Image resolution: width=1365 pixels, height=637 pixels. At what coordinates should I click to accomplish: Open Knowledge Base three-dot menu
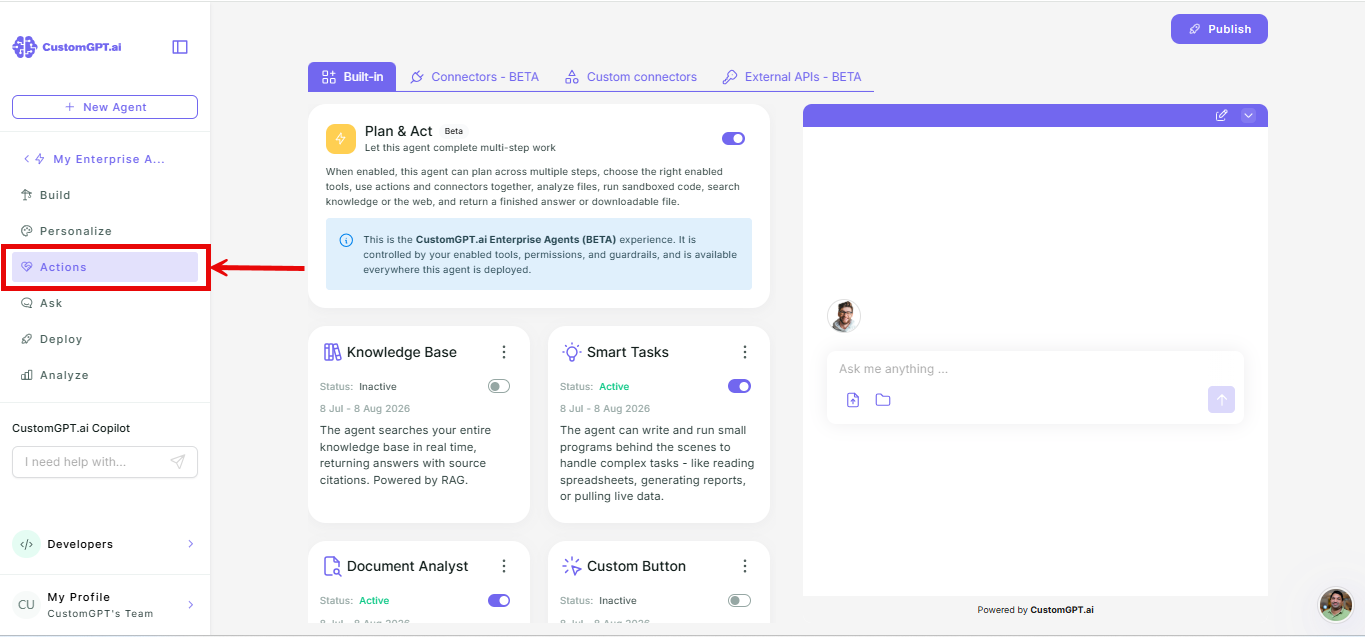(x=504, y=352)
